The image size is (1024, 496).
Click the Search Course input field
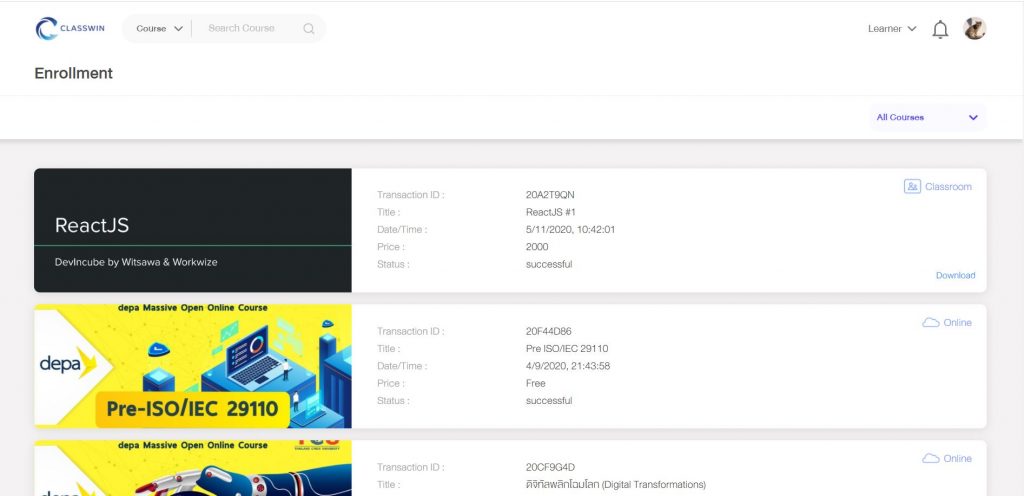point(248,29)
